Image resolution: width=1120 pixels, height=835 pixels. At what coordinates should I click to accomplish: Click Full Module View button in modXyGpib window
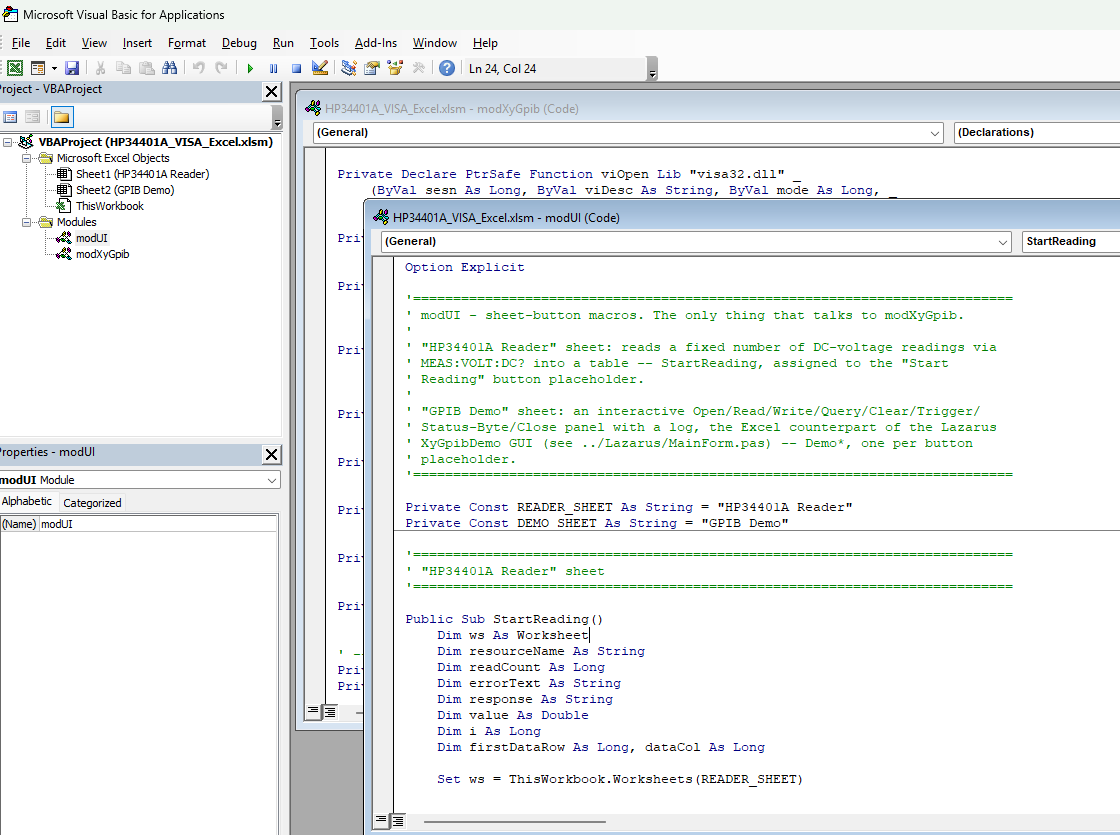click(x=329, y=711)
